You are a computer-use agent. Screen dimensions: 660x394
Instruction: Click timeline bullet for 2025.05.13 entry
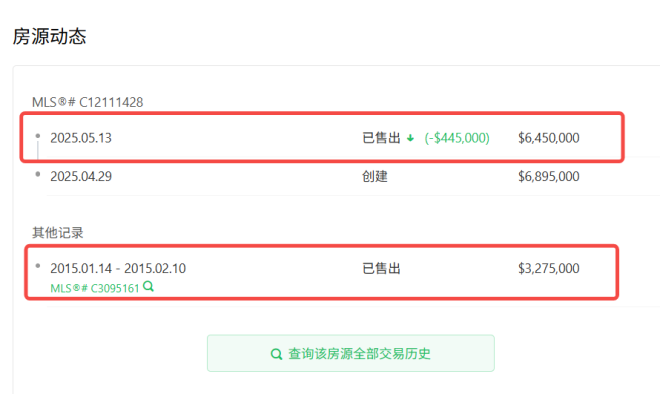pos(38,136)
